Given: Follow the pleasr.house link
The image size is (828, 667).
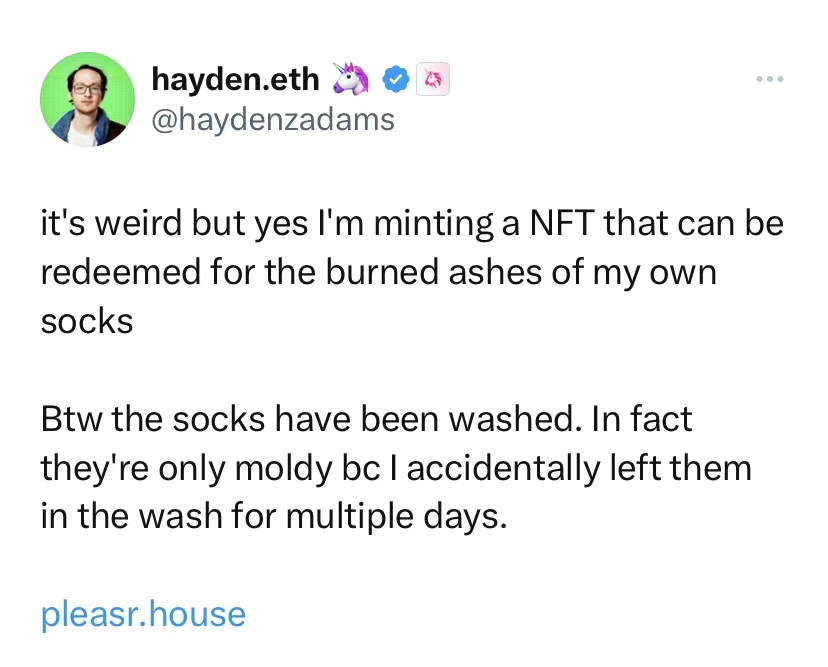Looking at the screenshot, I should click(x=143, y=613).
